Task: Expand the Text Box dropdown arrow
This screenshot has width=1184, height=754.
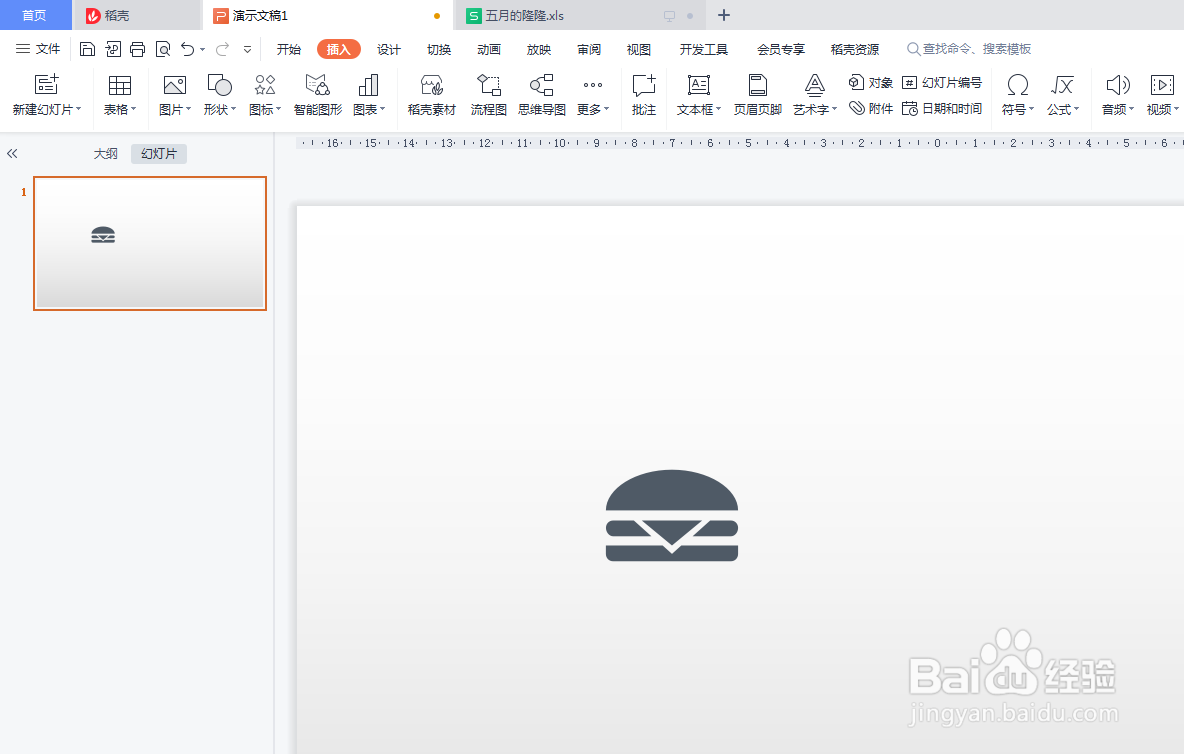Action: pyautogui.click(x=719, y=109)
